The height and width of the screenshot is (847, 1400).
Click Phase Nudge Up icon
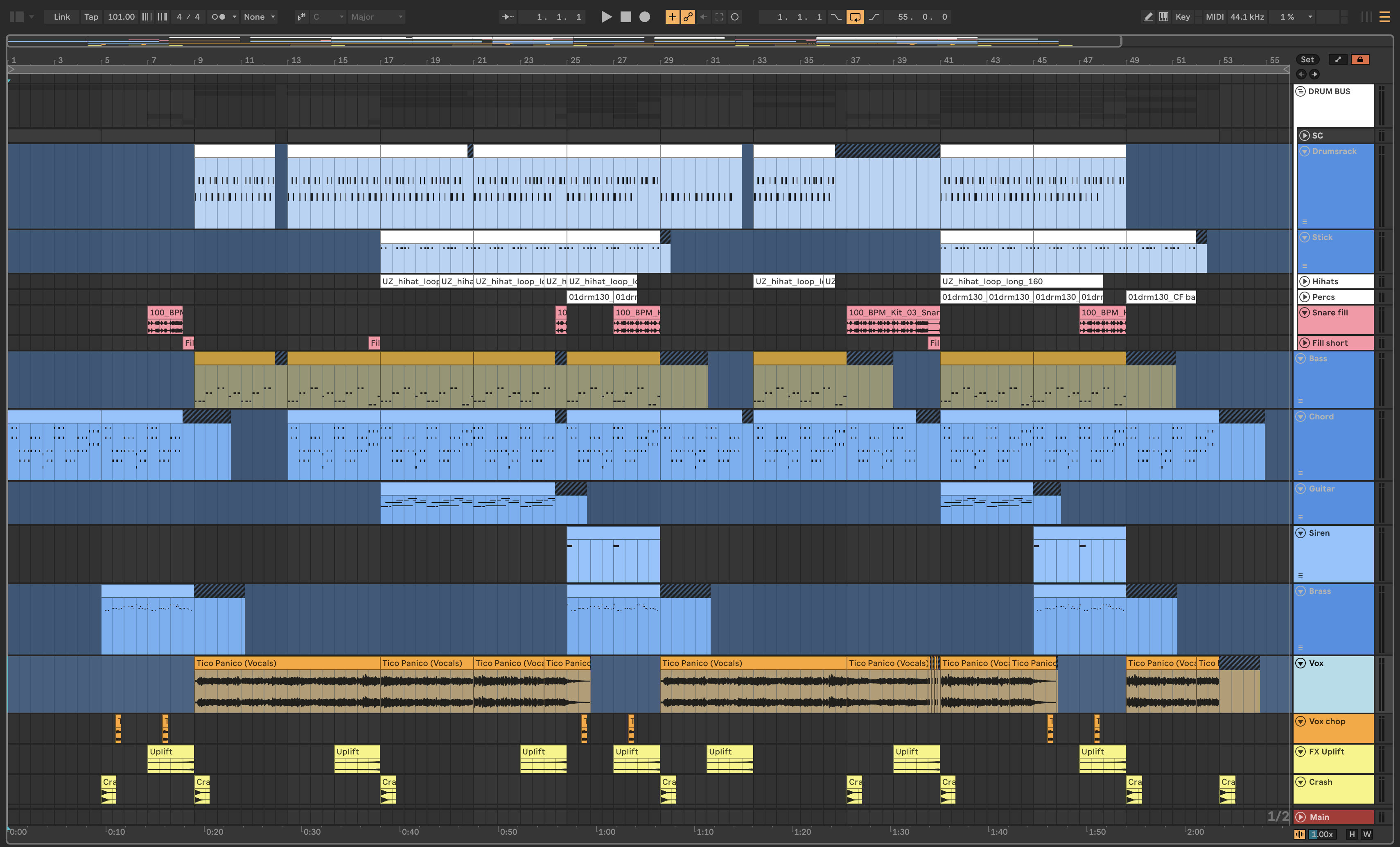click(163, 17)
